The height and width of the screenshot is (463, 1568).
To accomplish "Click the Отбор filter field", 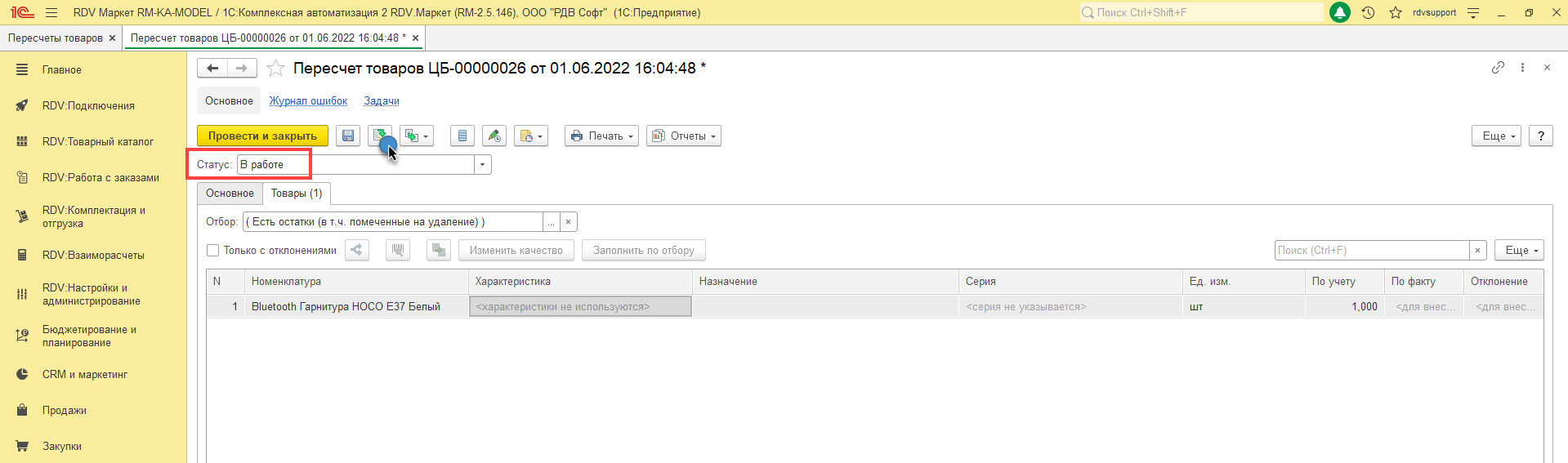I will pos(393,222).
